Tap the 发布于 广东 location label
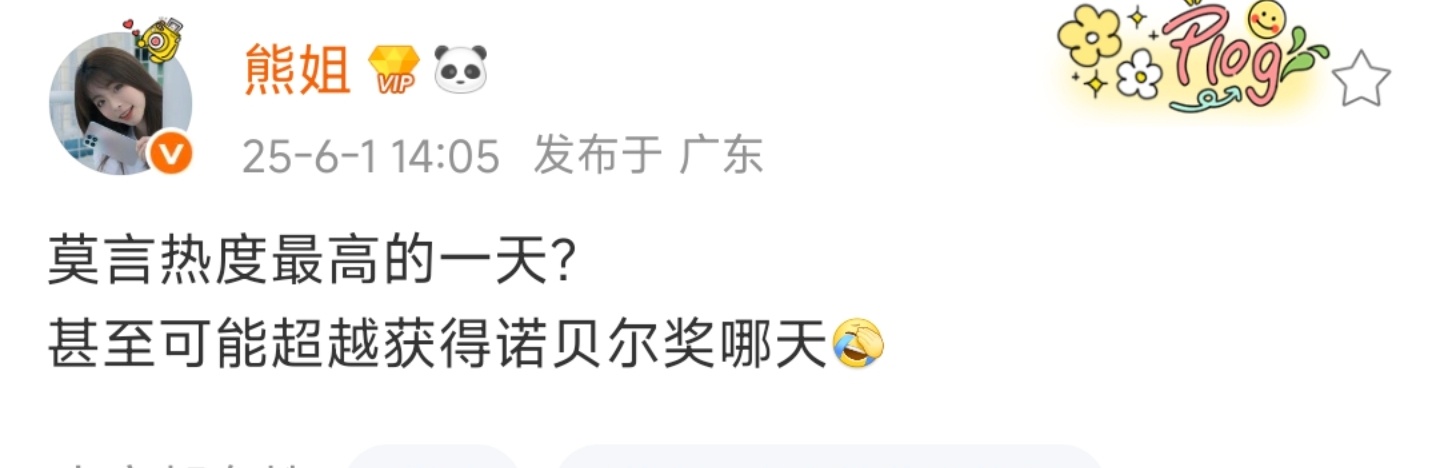This screenshot has height=468, width=1440. [x=648, y=155]
